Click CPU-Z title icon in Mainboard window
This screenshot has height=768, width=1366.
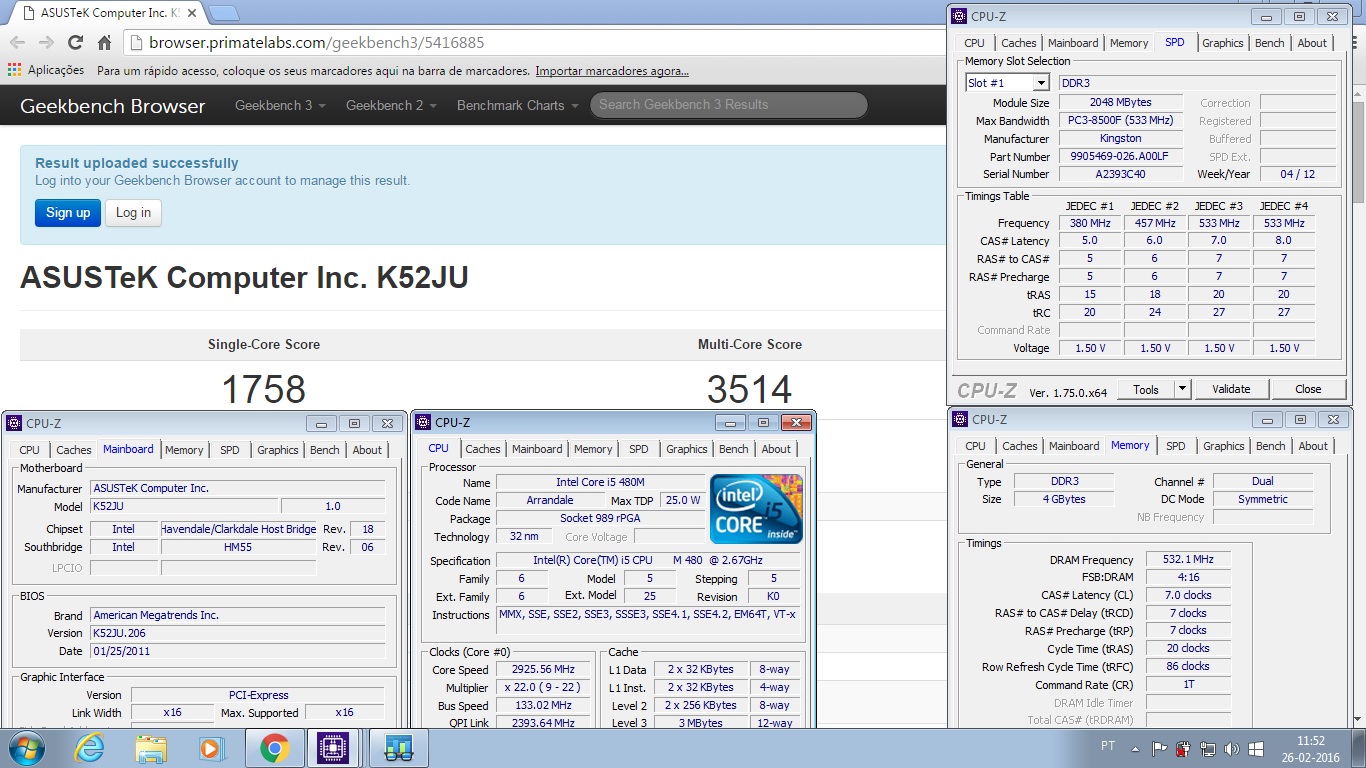tap(14, 423)
